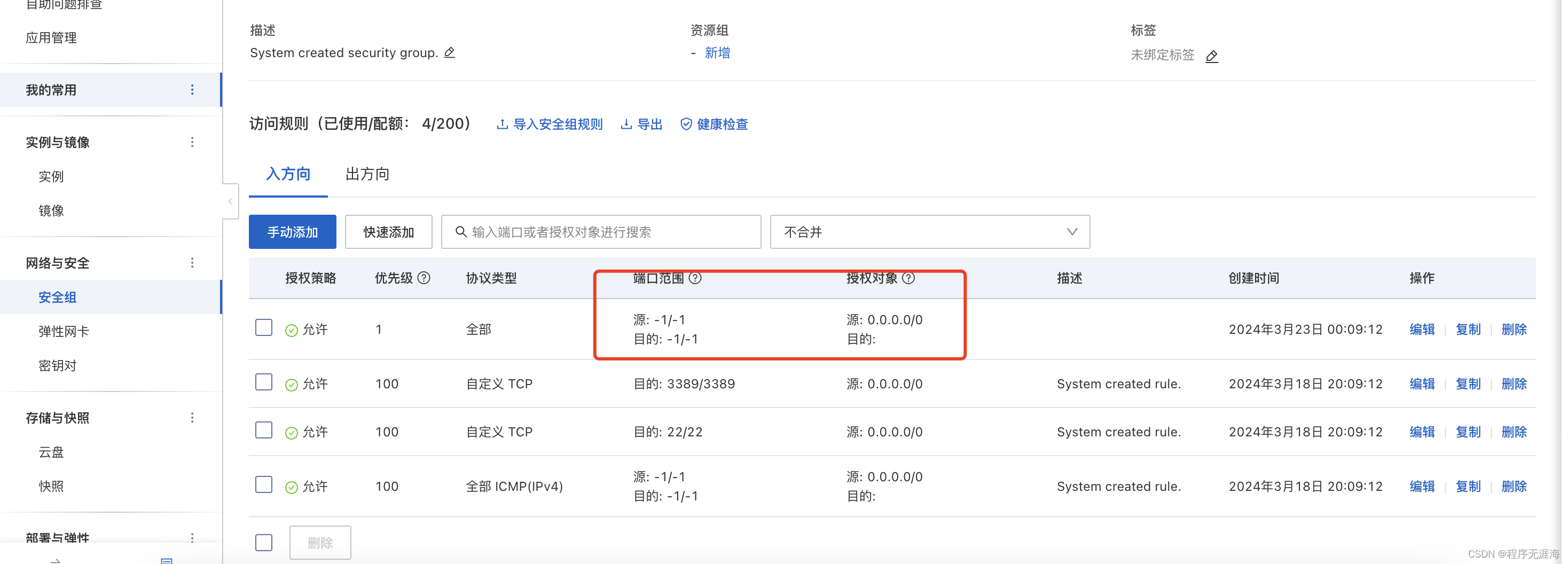
Task: Open the 我的常用 three-dot menu
Action: (192, 89)
